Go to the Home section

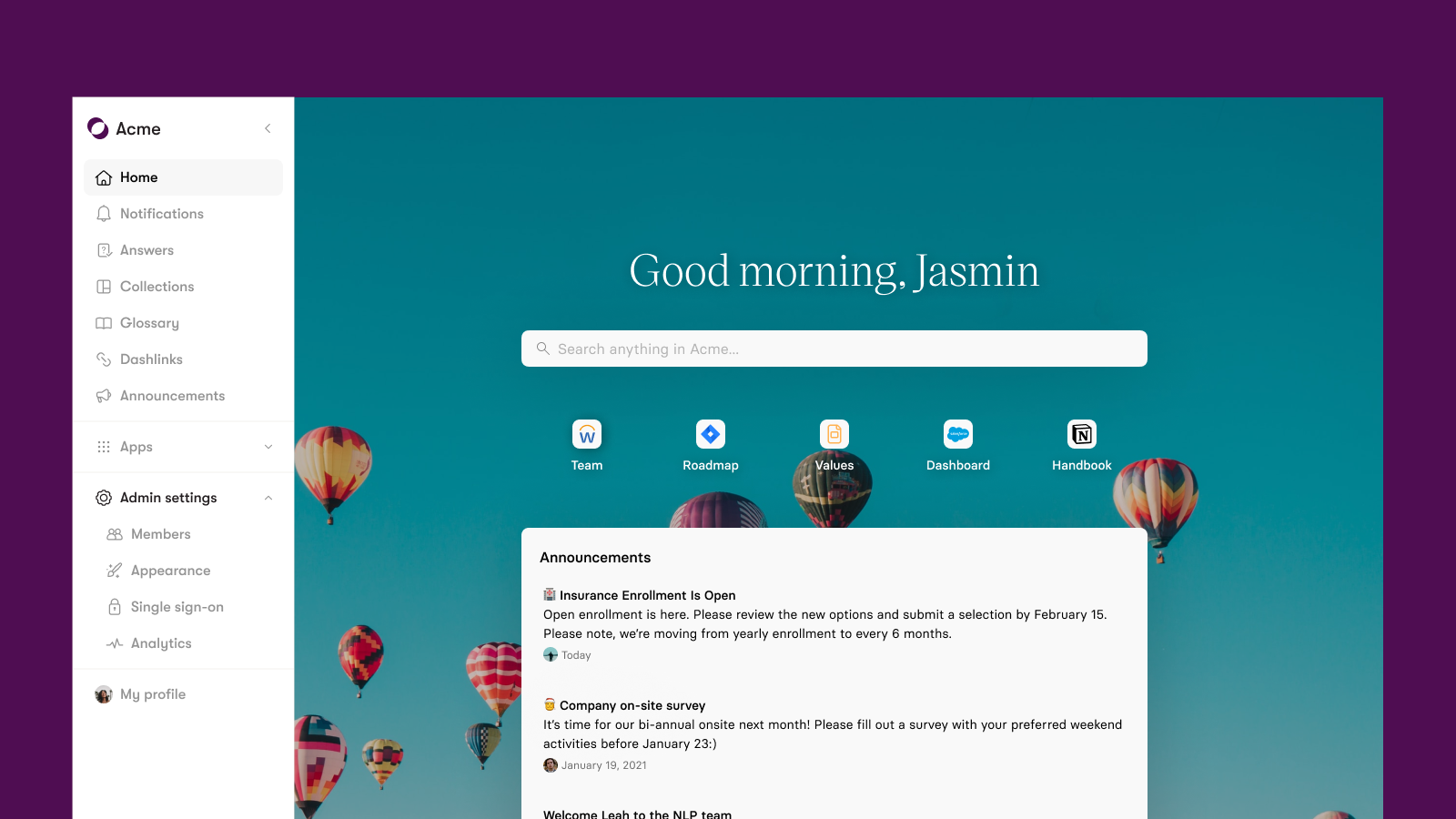point(138,177)
